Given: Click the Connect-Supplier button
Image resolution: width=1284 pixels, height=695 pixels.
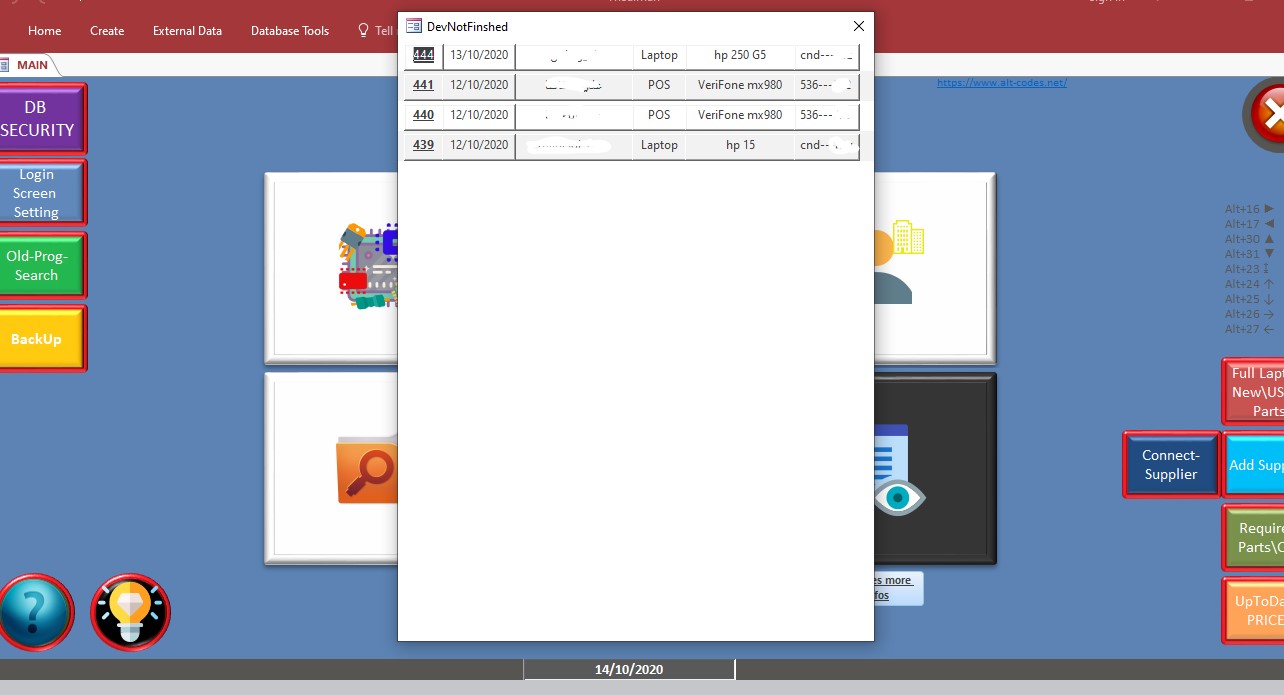Looking at the screenshot, I should point(1171,464).
